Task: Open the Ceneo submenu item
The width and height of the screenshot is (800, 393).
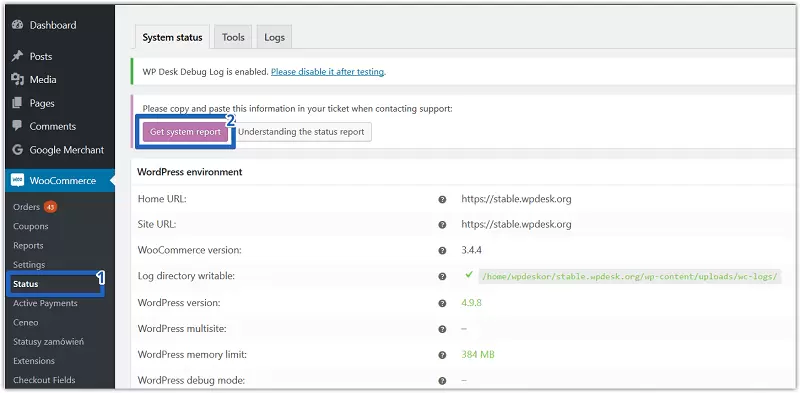Action: (x=26, y=323)
